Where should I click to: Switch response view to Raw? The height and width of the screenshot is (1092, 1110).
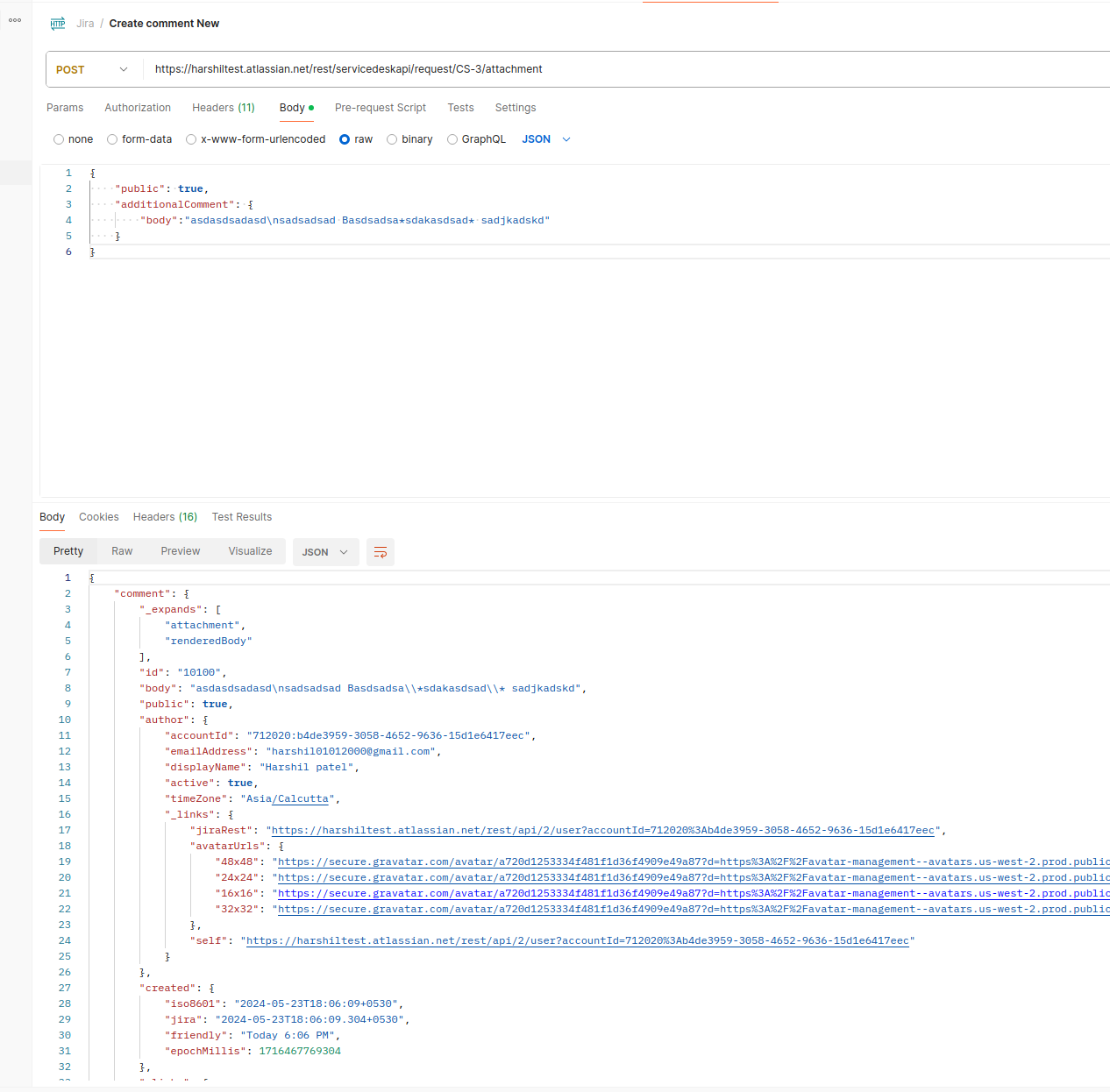pyautogui.click(x=122, y=551)
